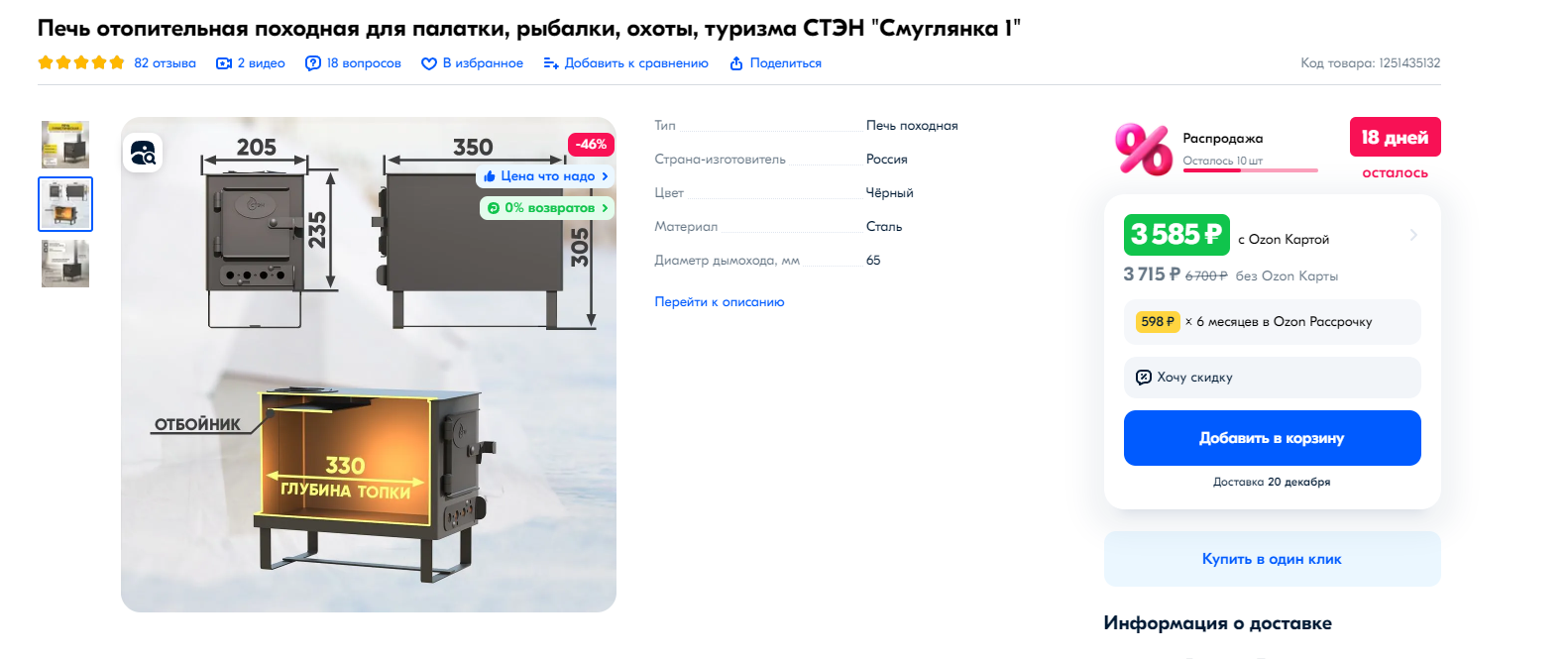
Task: Select the highlighted second product thumbnail
Action: click(x=65, y=204)
